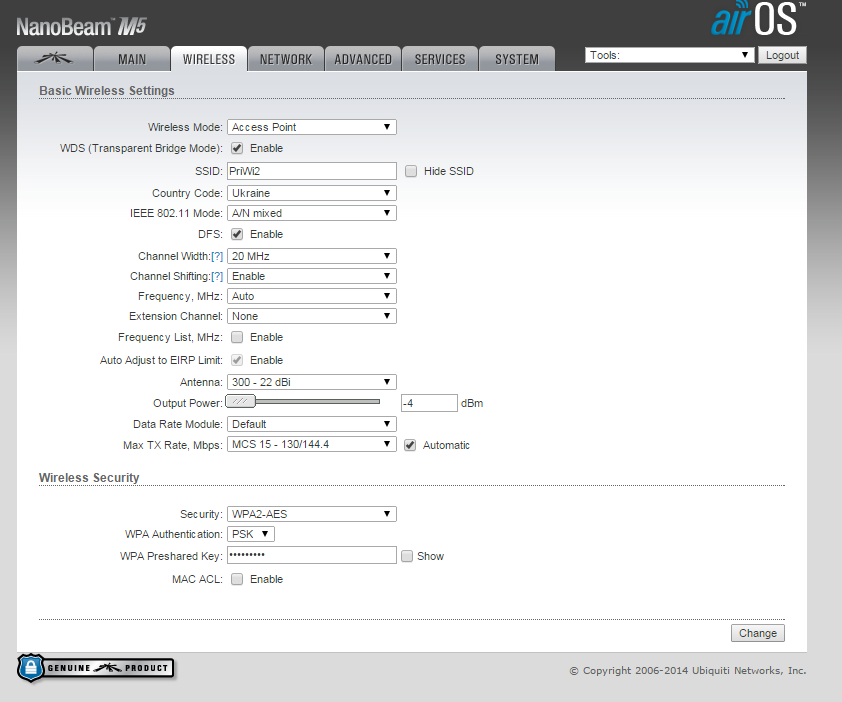Open the Antenna dropdown
This screenshot has width=842, height=702.
click(311, 382)
